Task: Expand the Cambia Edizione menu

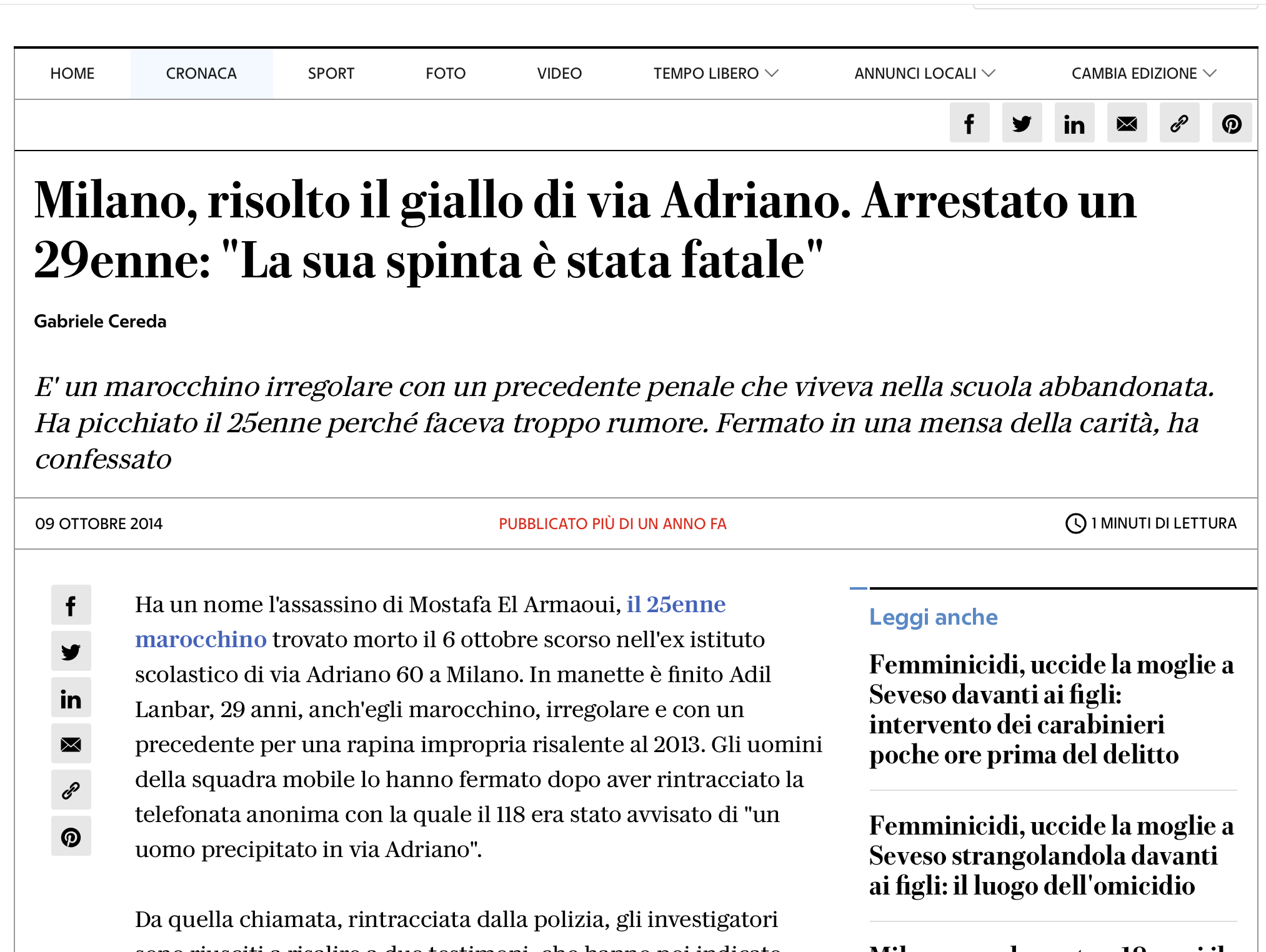Action: [x=1144, y=74]
